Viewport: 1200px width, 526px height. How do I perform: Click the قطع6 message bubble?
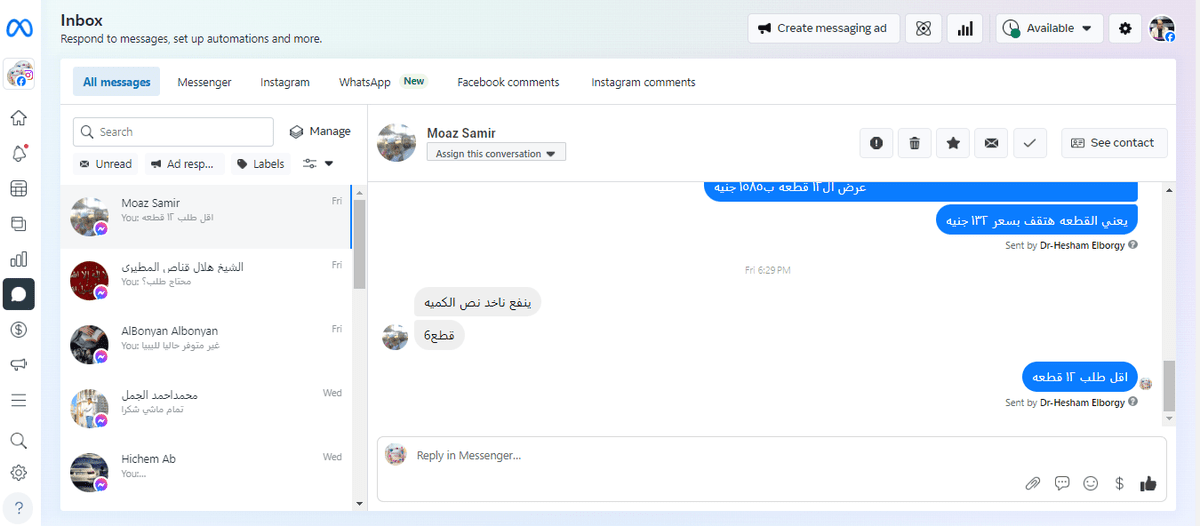pyautogui.click(x=440, y=335)
